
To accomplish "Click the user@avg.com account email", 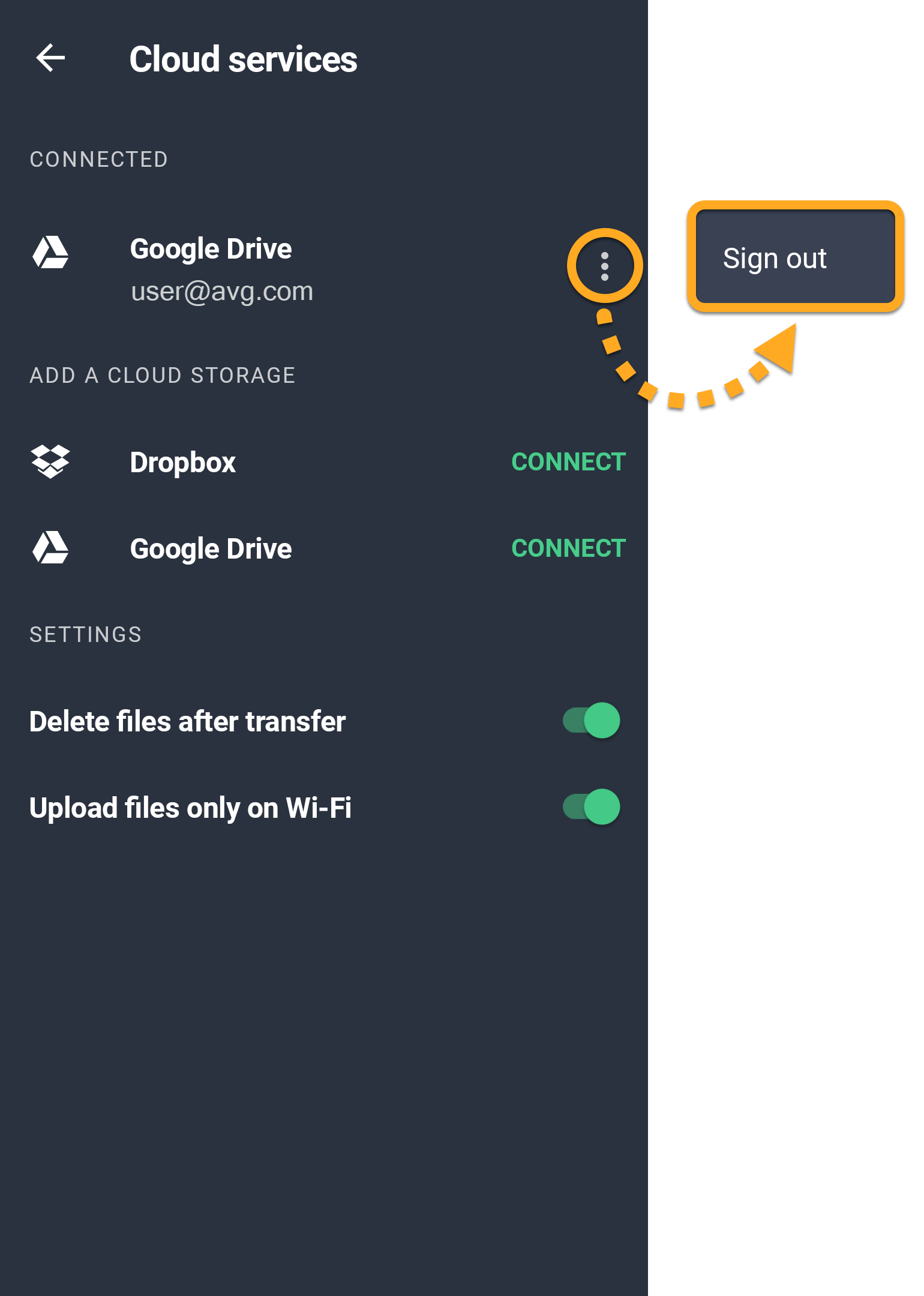I will pos(222,292).
